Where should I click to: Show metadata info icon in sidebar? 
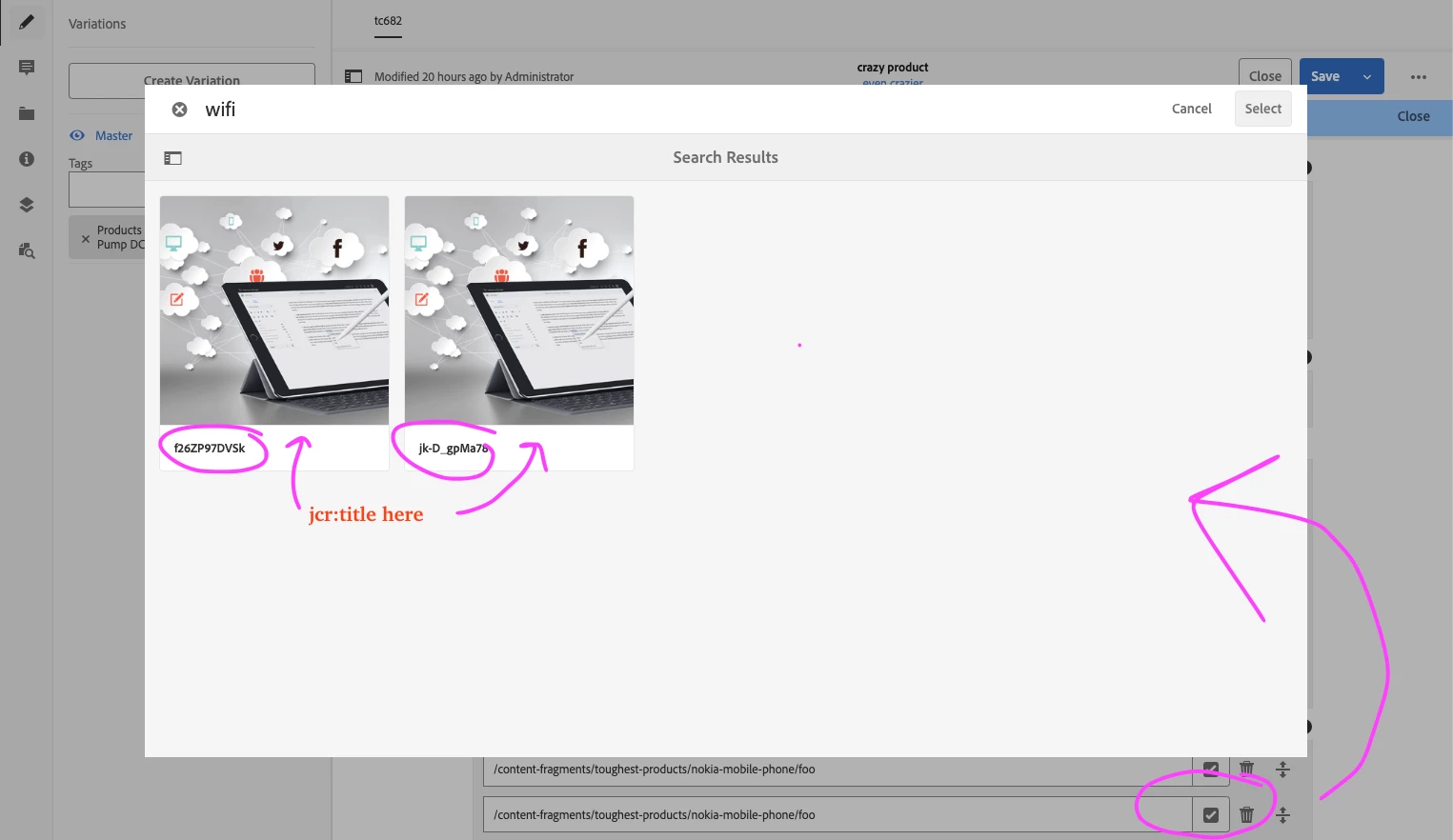pyautogui.click(x=27, y=159)
